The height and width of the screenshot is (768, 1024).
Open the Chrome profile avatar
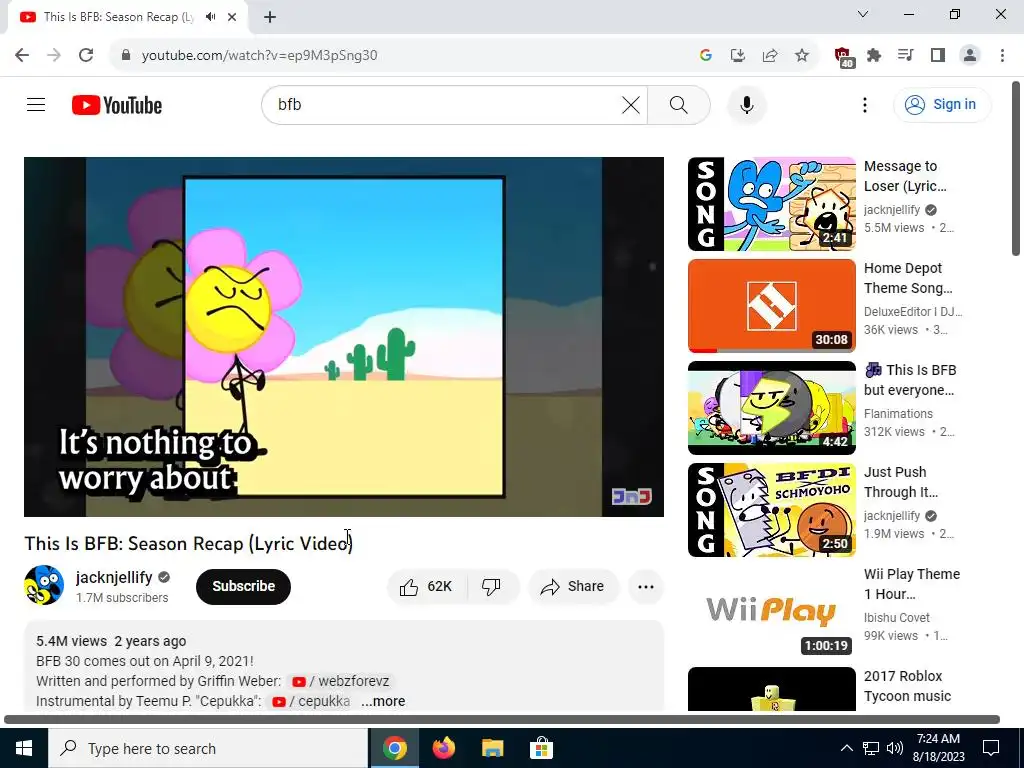[970, 55]
